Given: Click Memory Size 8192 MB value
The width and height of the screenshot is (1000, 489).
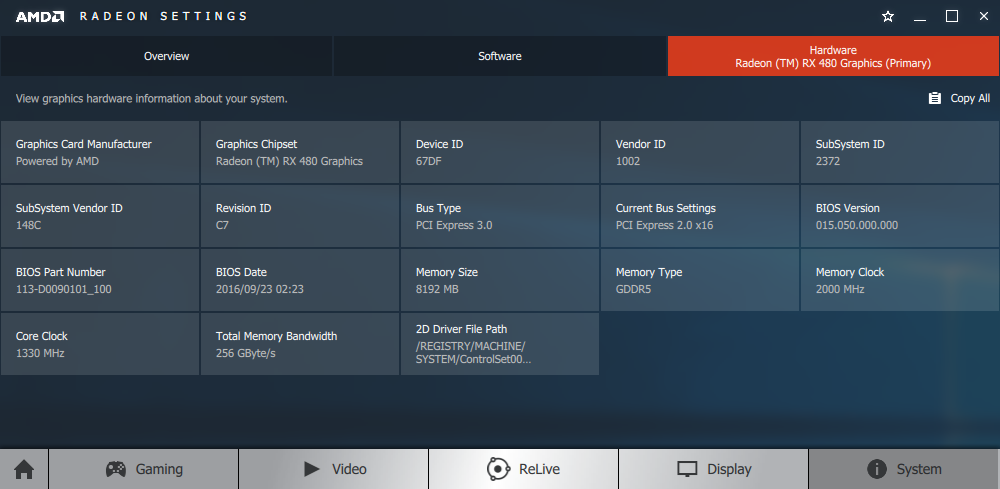Looking at the screenshot, I should 437,289.
